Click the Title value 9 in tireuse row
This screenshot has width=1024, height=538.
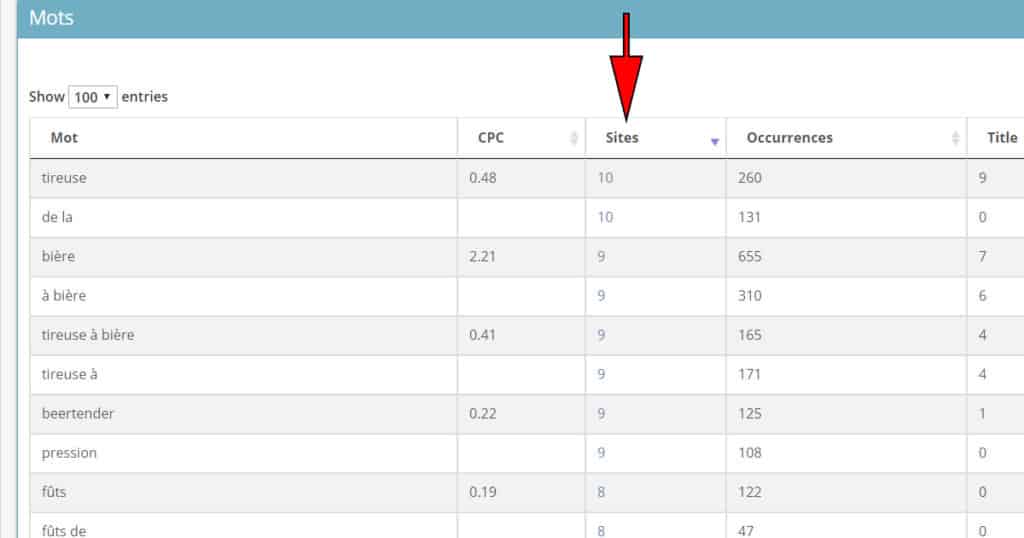(x=982, y=178)
